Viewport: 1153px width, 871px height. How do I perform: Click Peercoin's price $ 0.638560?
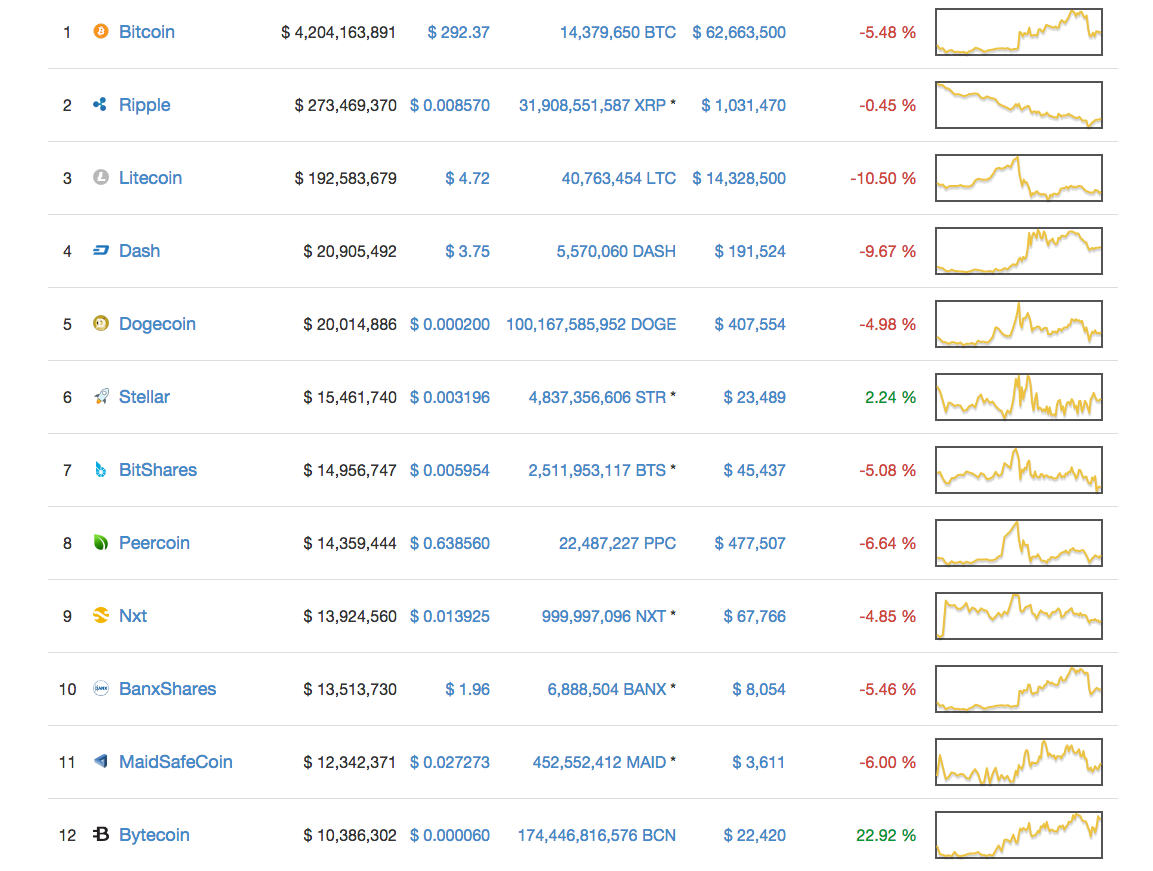(x=449, y=543)
